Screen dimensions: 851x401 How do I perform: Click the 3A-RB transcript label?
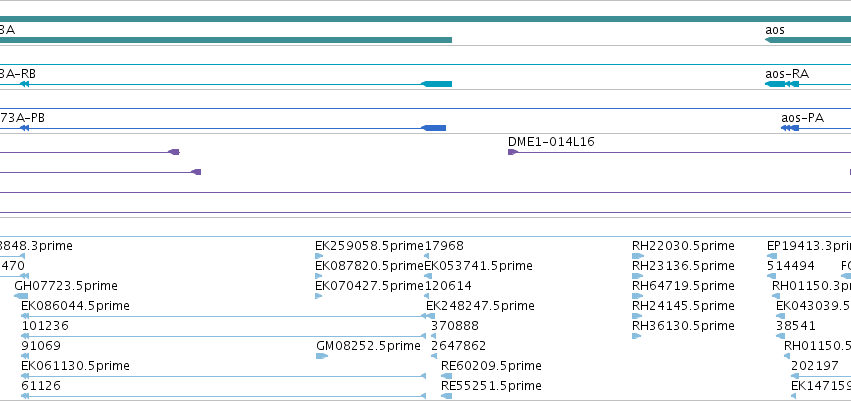(x=18, y=74)
